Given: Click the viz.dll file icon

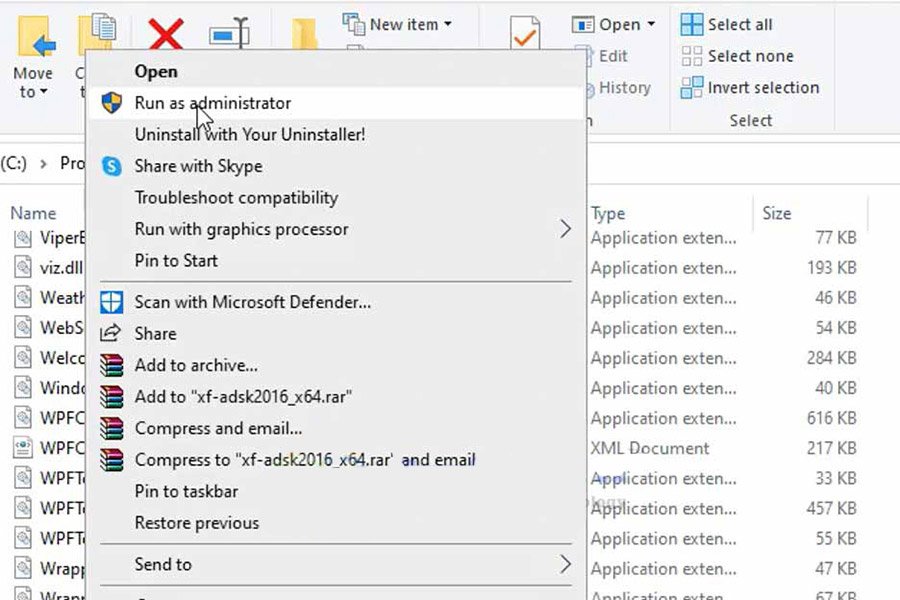Looking at the screenshot, I should coord(23,268).
